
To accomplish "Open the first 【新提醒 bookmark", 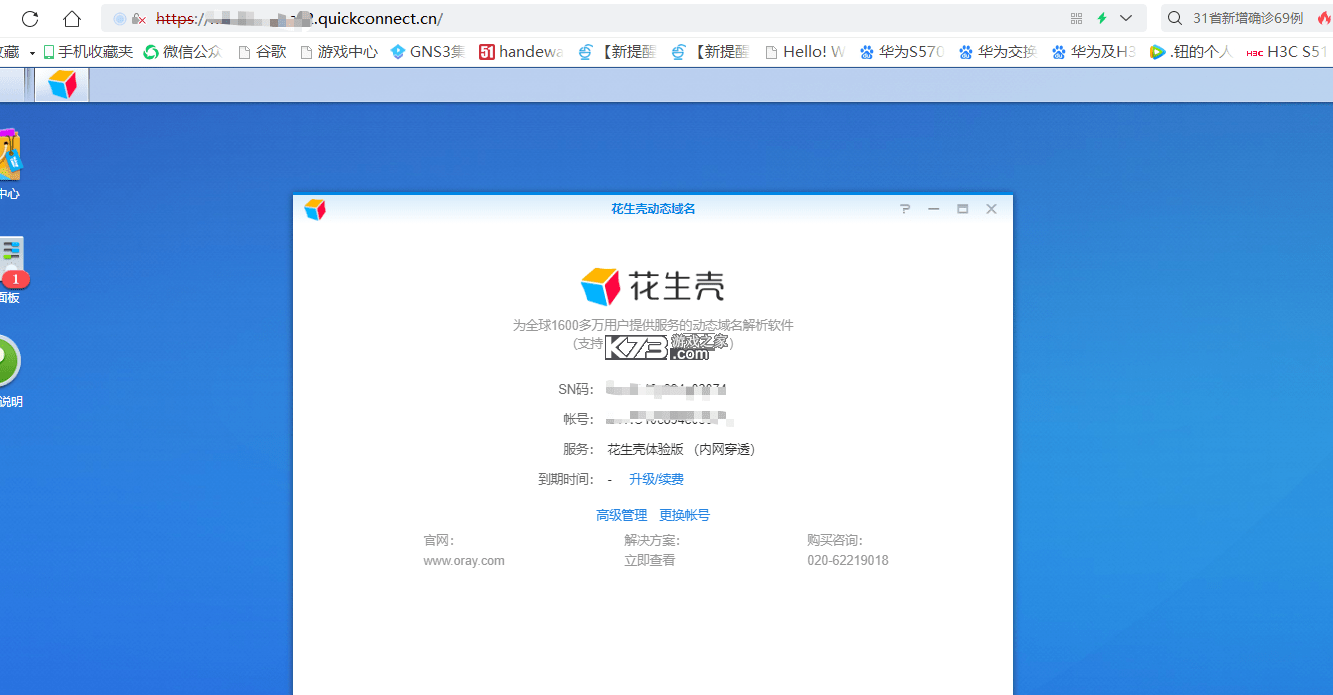I will pos(617,52).
